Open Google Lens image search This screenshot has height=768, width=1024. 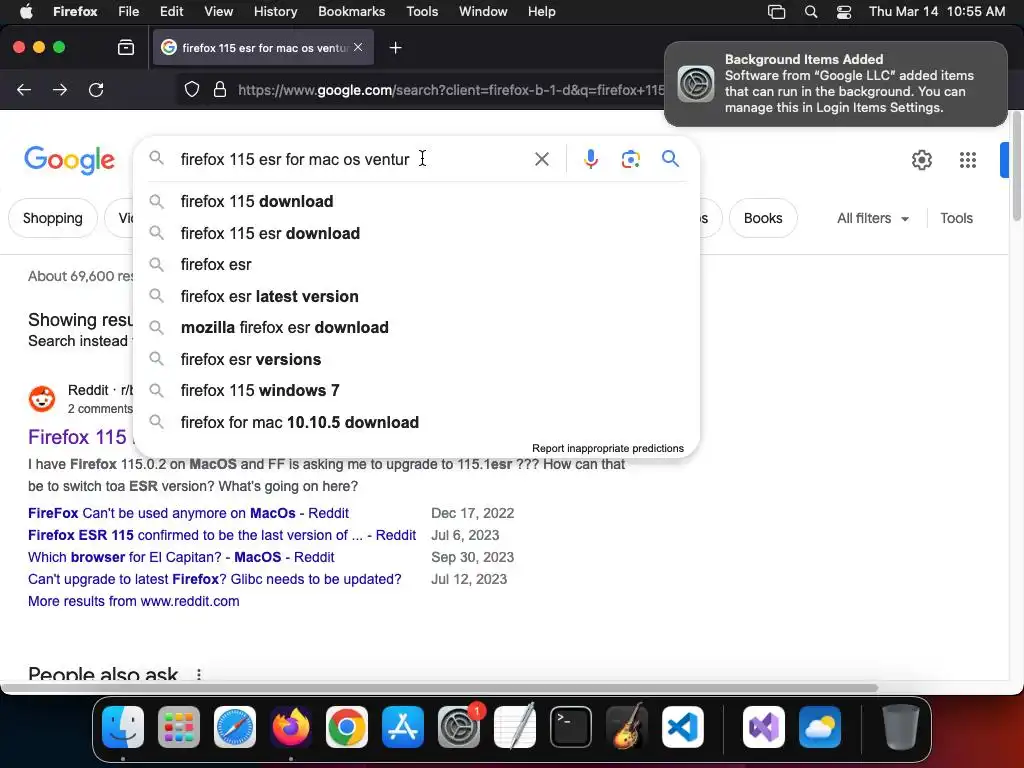pos(630,159)
